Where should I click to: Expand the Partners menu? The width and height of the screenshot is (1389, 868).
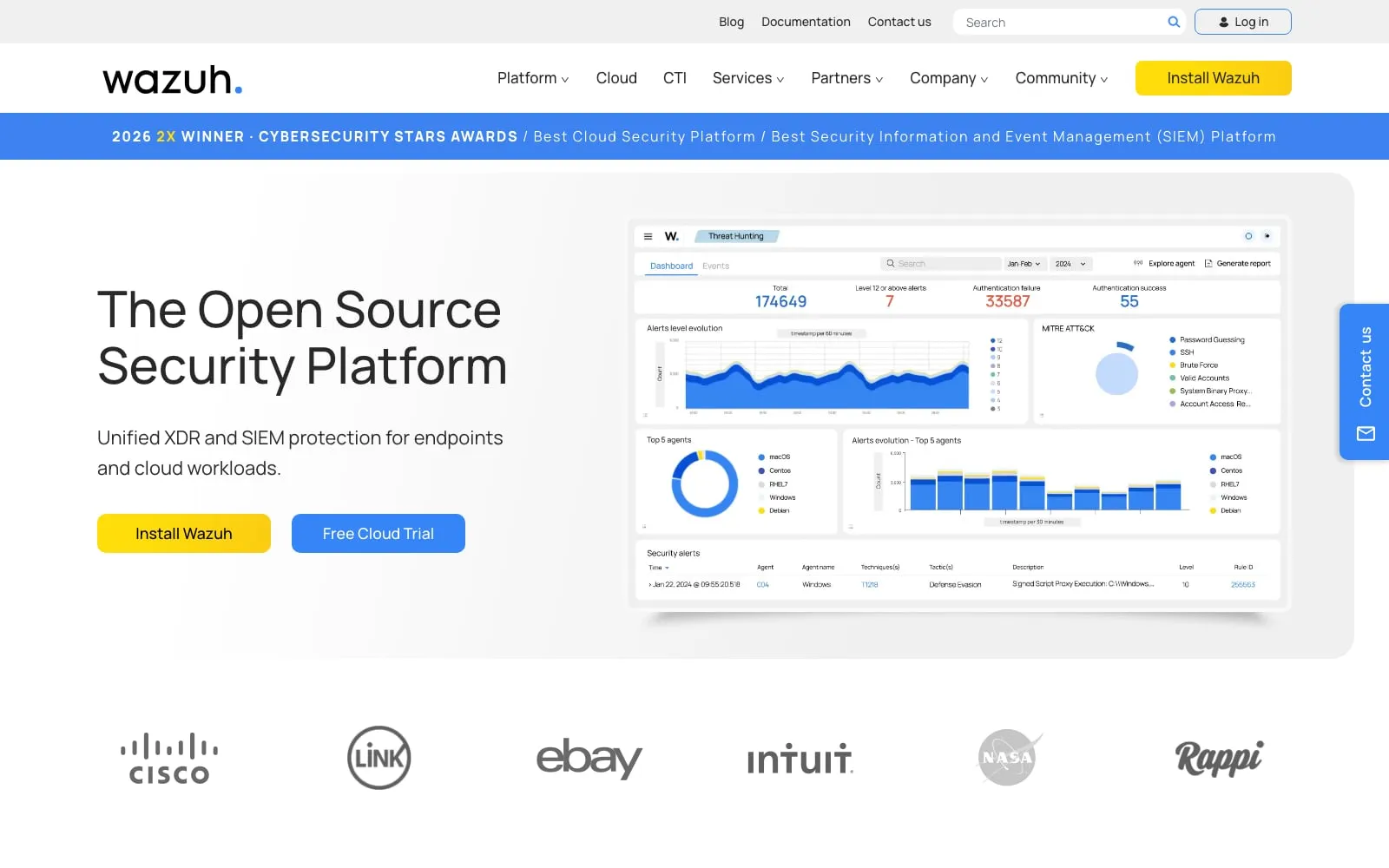click(847, 78)
